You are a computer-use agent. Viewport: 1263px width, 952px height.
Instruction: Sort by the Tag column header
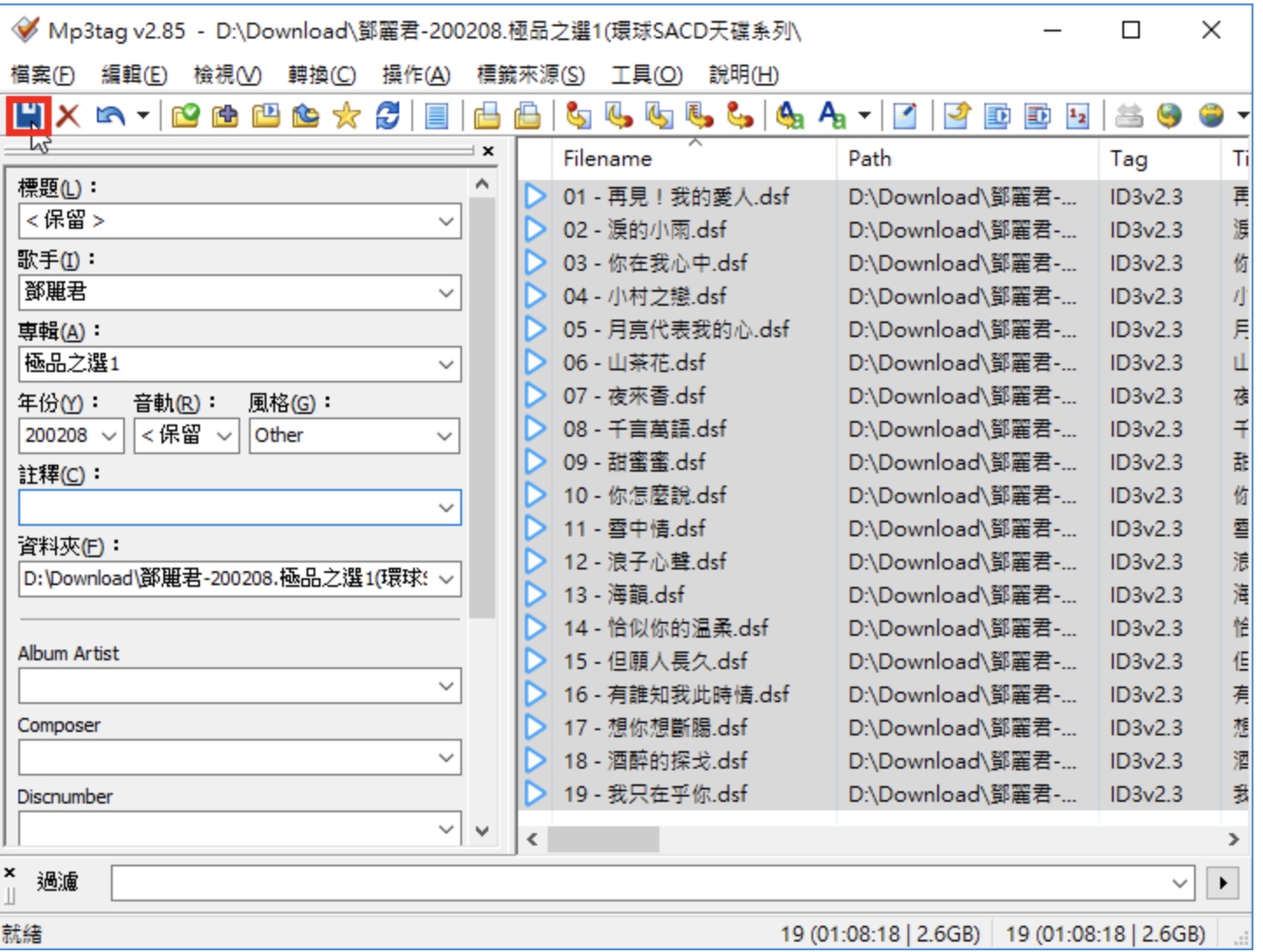click(1159, 158)
